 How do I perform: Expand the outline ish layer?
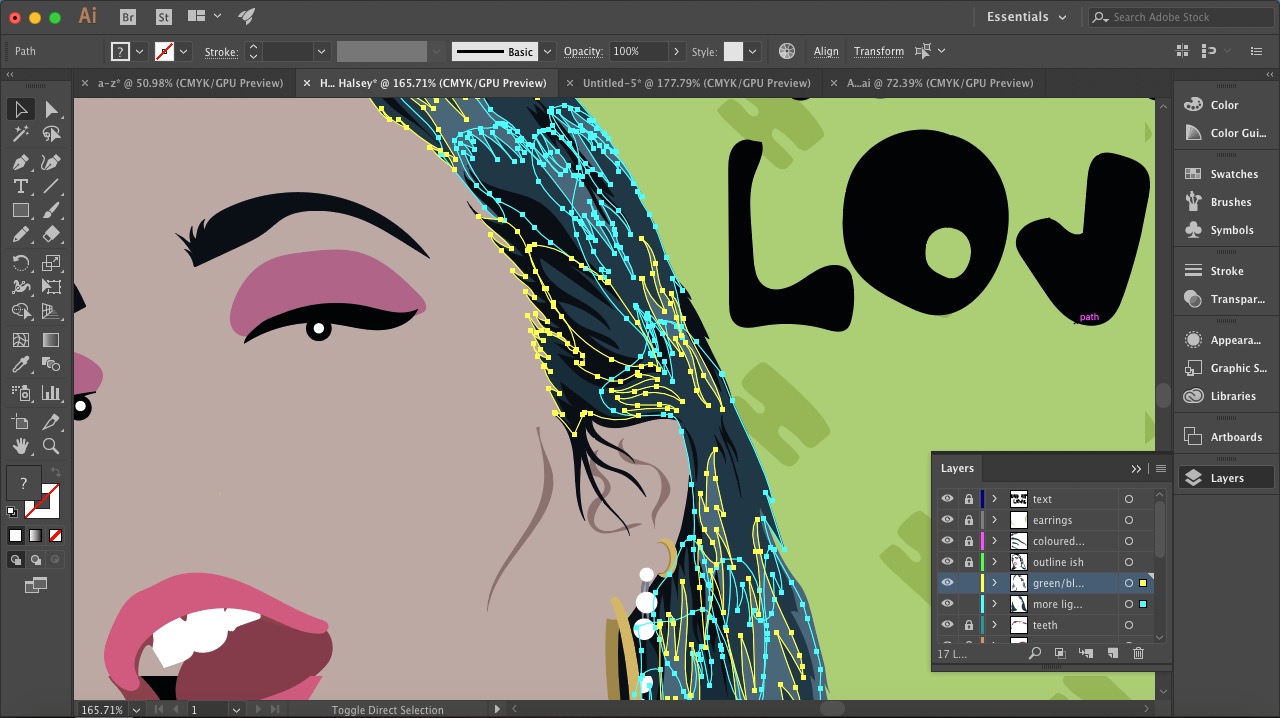click(994, 562)
